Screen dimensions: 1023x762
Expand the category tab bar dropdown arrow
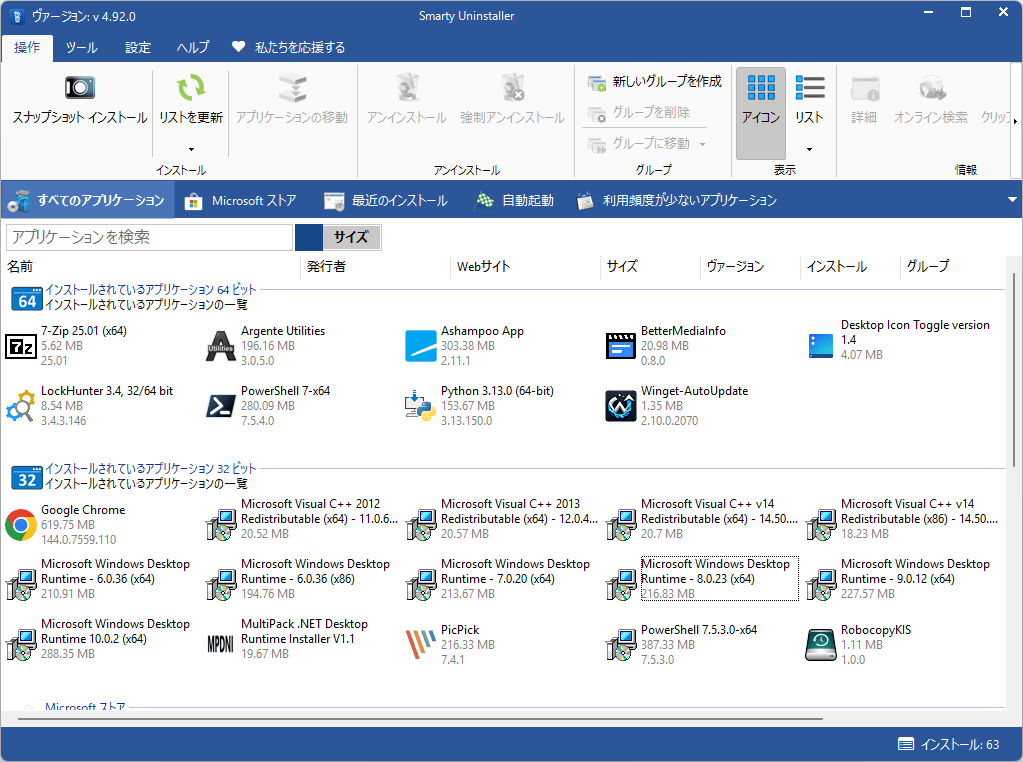[1012, 200]
